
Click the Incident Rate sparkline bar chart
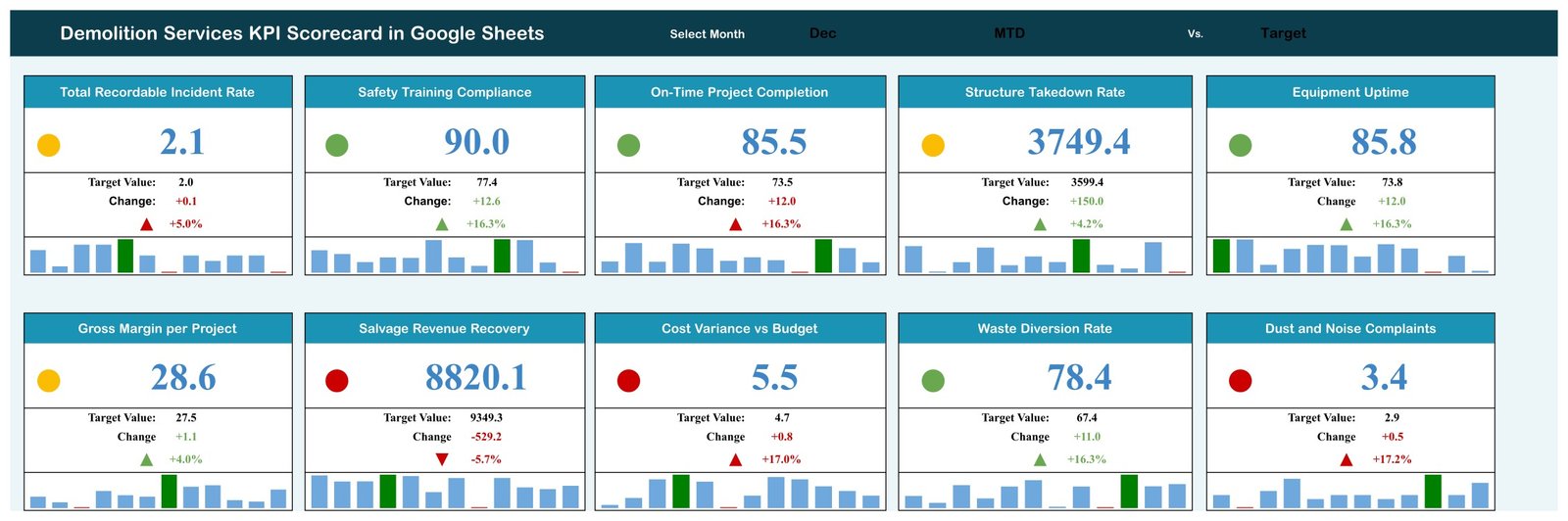tap(158, 256)
